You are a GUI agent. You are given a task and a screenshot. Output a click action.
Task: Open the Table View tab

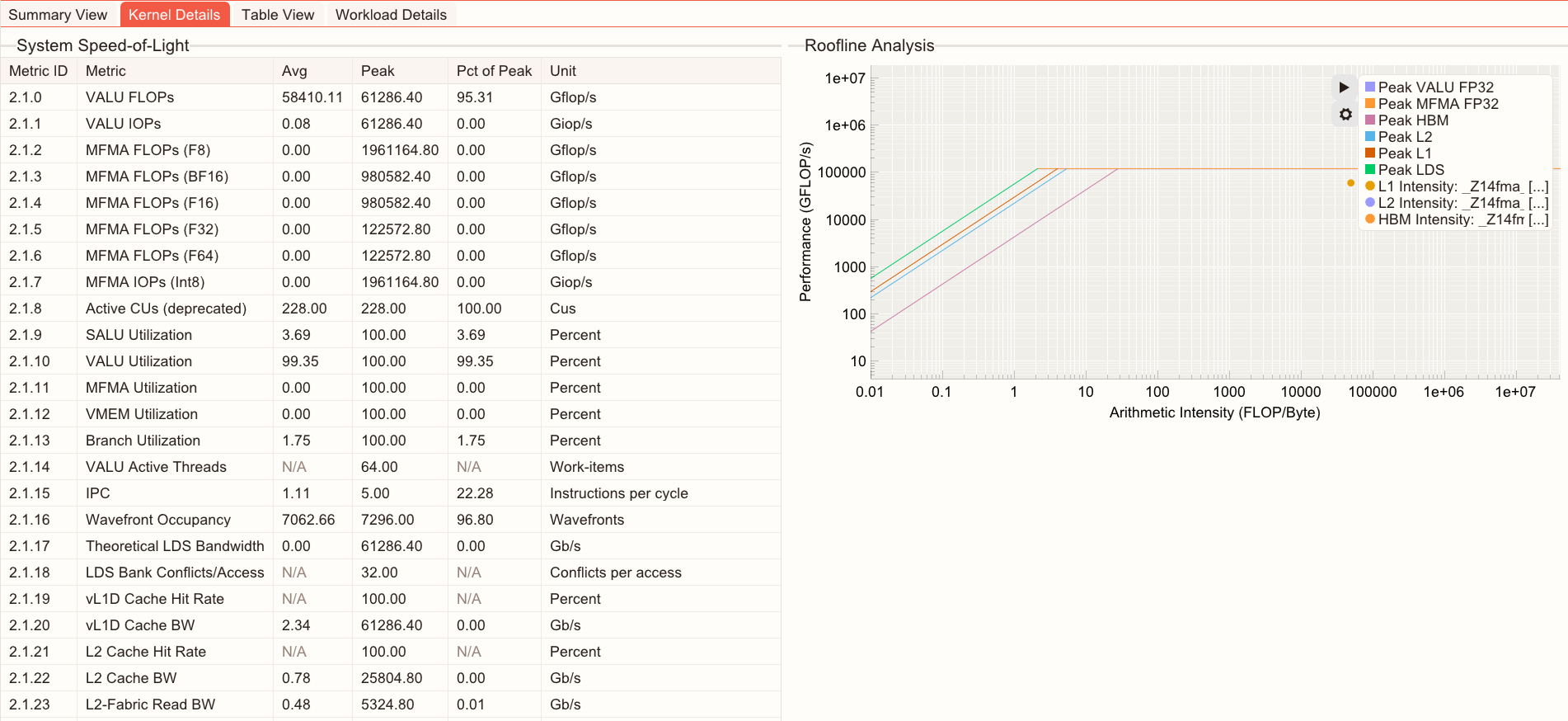(x=278, y=15)
